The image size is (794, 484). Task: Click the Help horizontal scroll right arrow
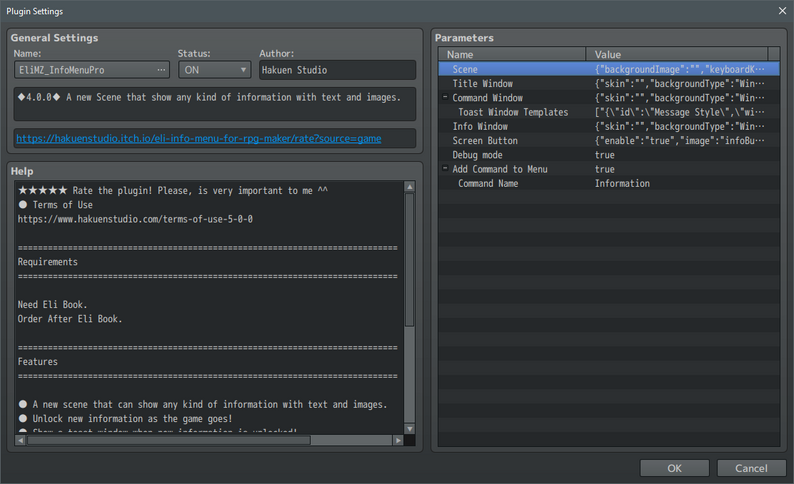[x=398, y=440]
